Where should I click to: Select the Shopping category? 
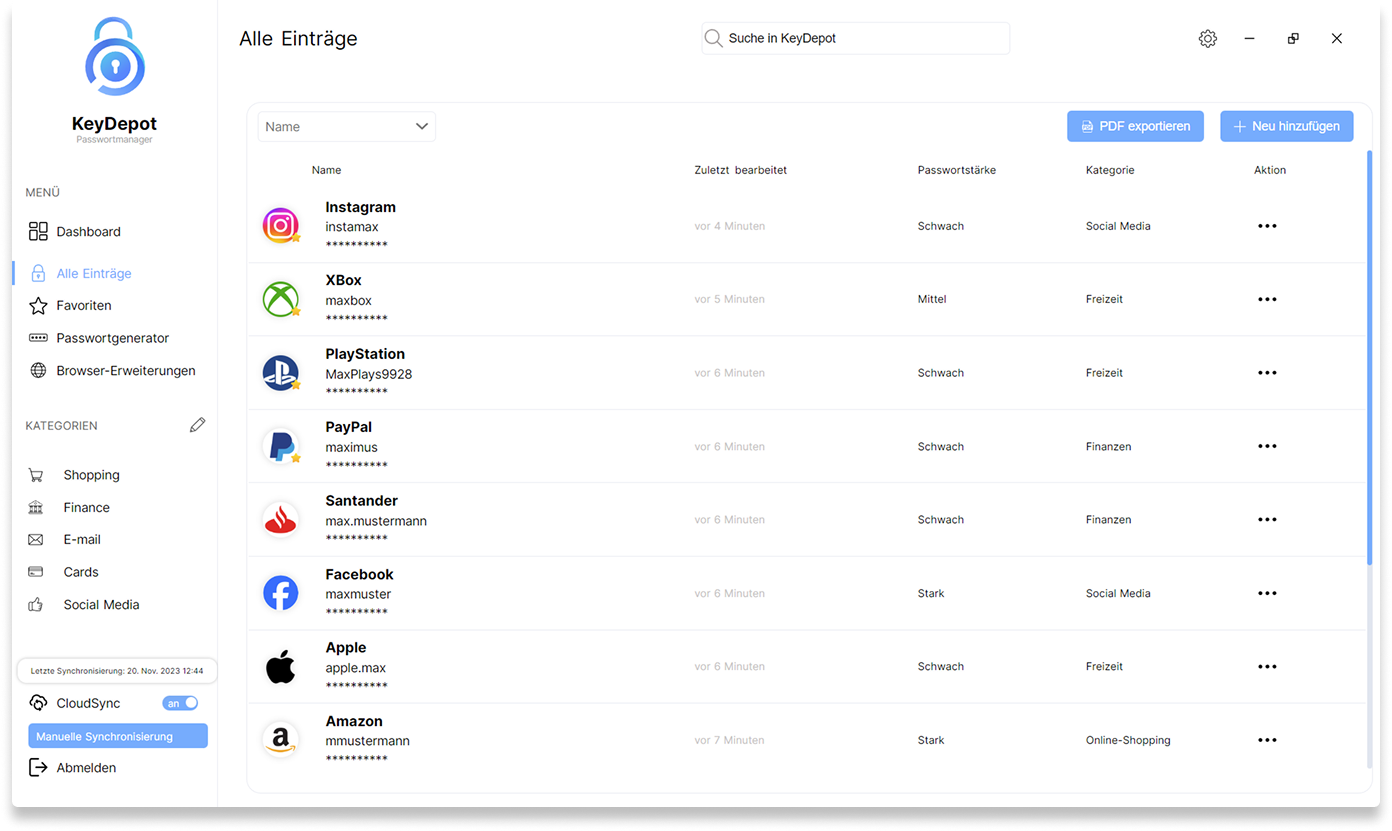(x=91, y=475)
